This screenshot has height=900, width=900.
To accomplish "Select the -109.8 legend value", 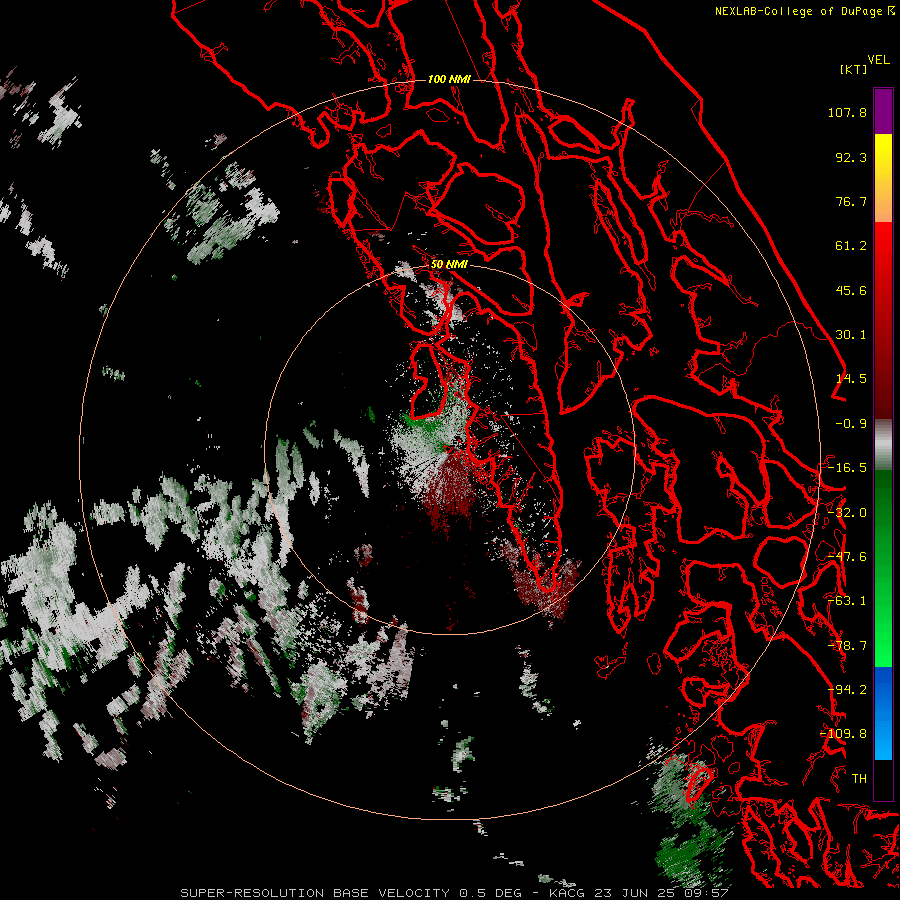I will click(844, 734).
